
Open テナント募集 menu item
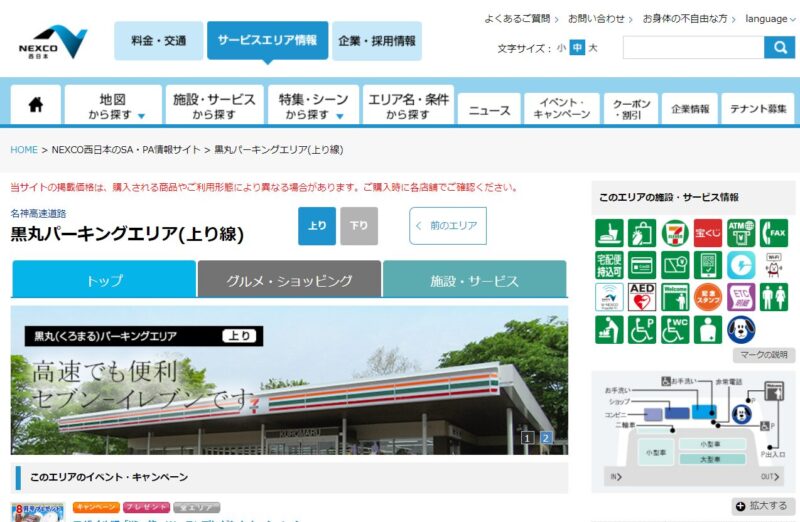point(758,109)
